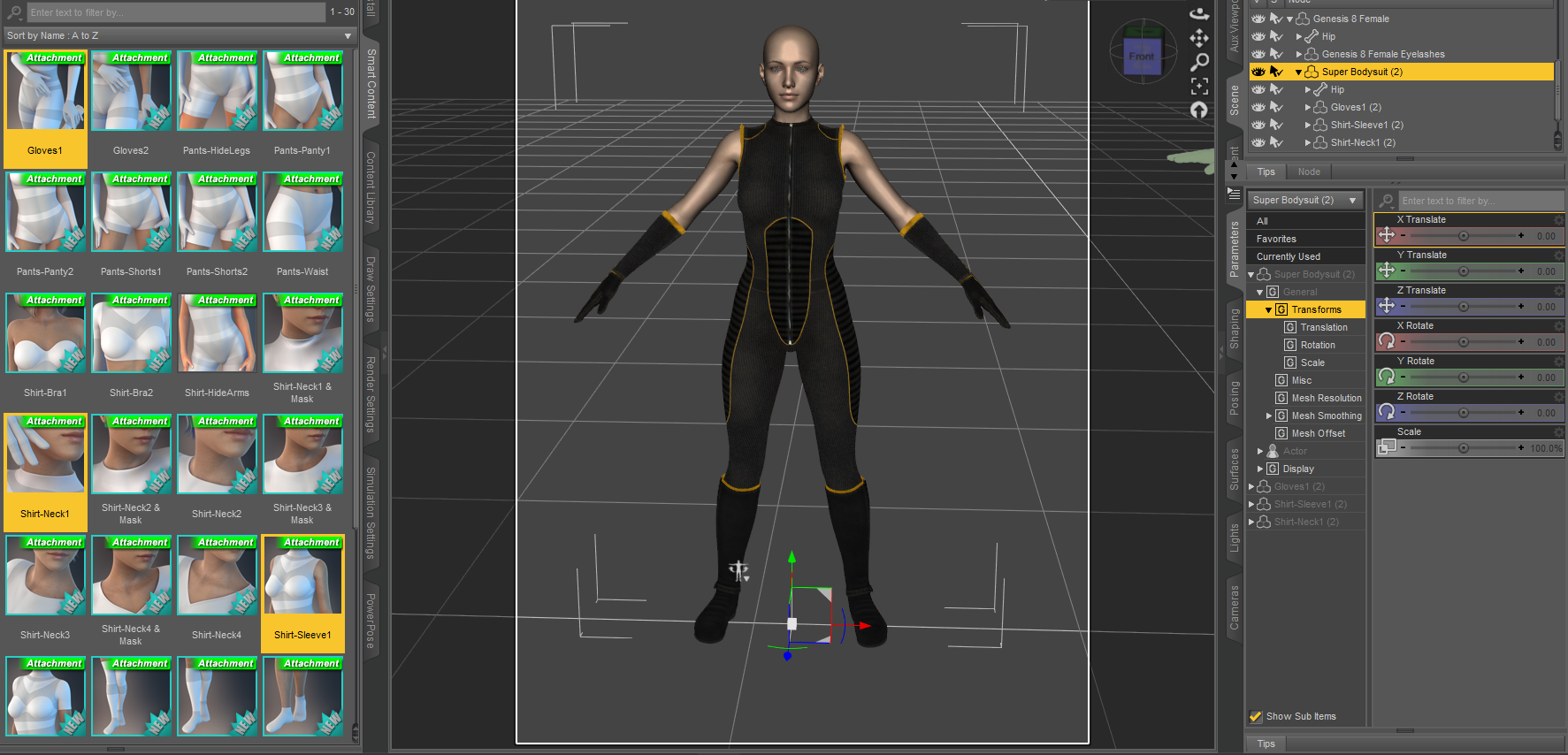
Task: Select the All properties filter
Action: point(1306,221)
